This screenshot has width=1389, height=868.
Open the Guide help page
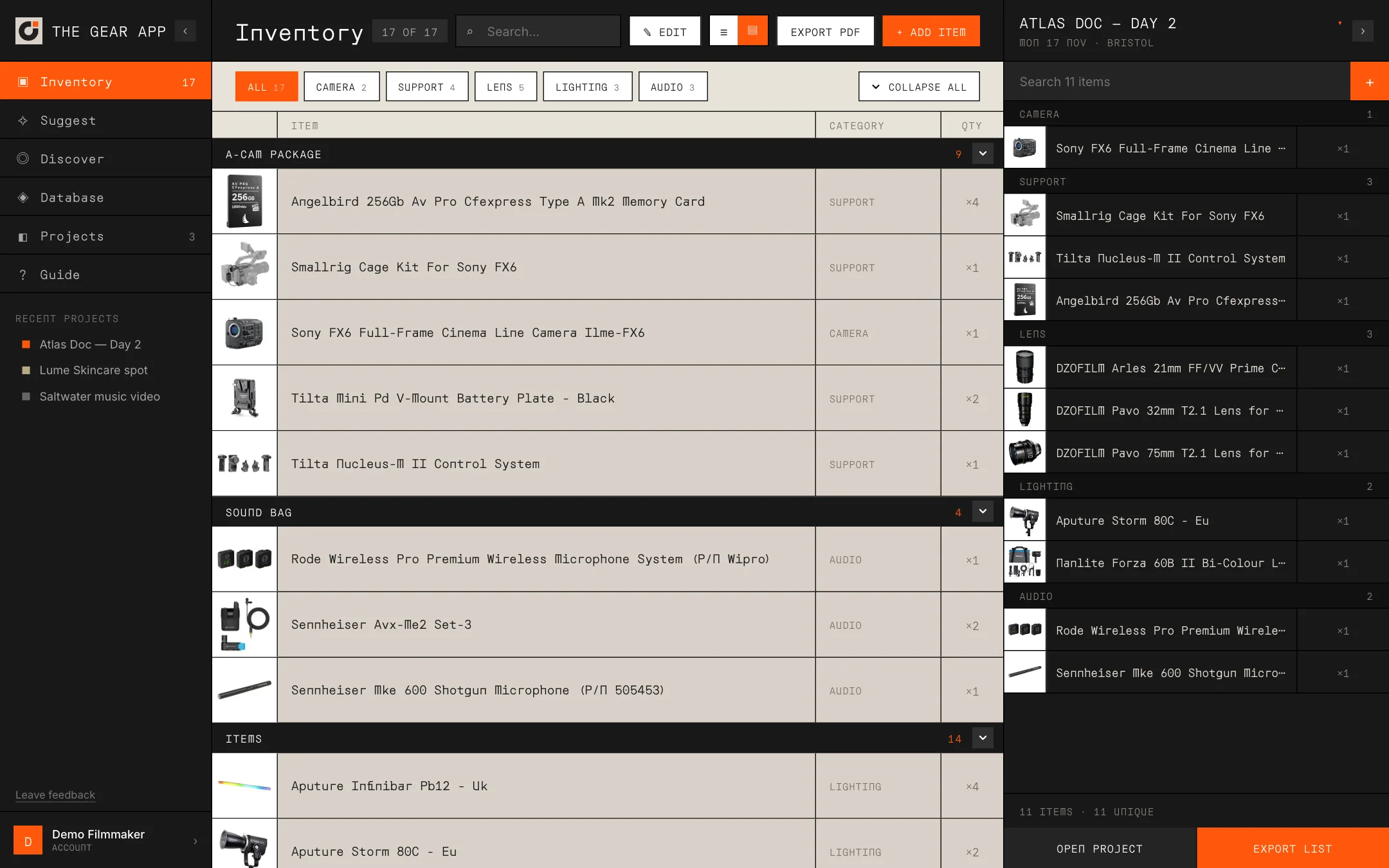click(x=105, y=275)
